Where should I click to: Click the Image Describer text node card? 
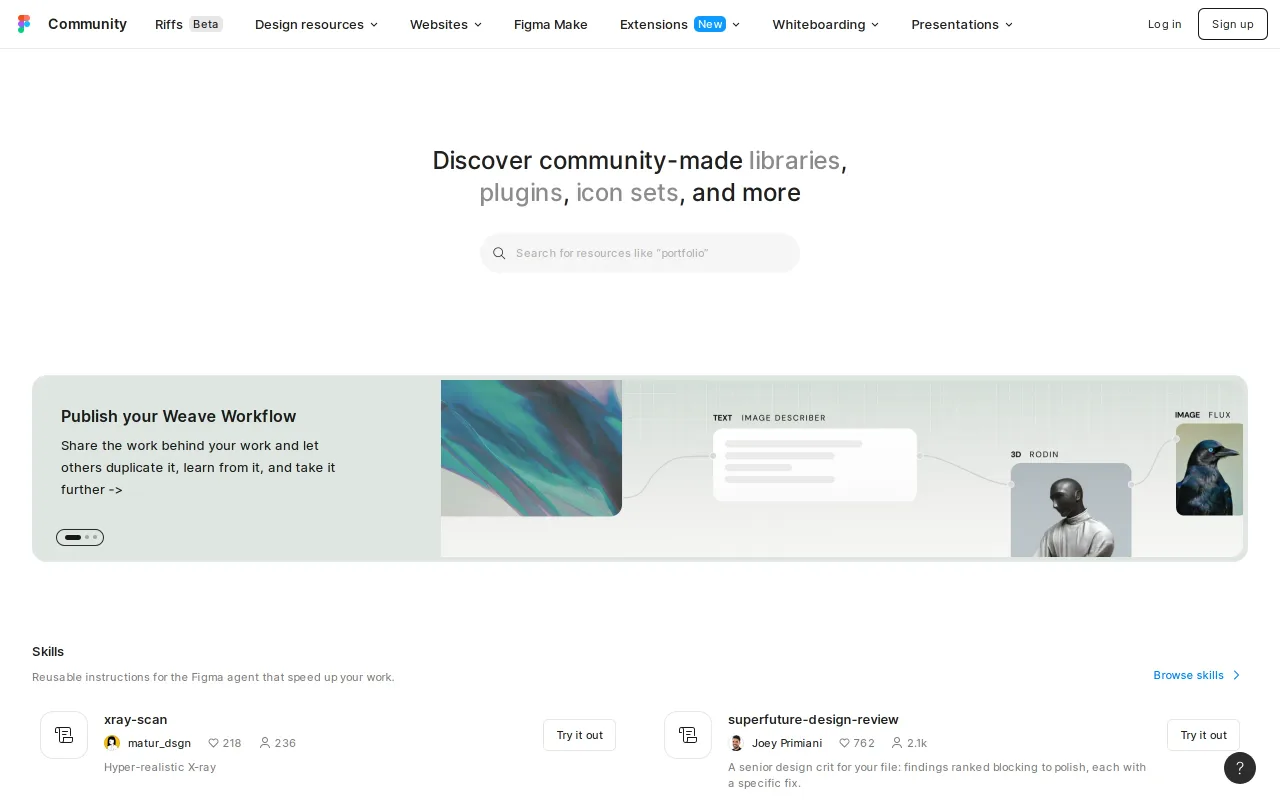815,465
